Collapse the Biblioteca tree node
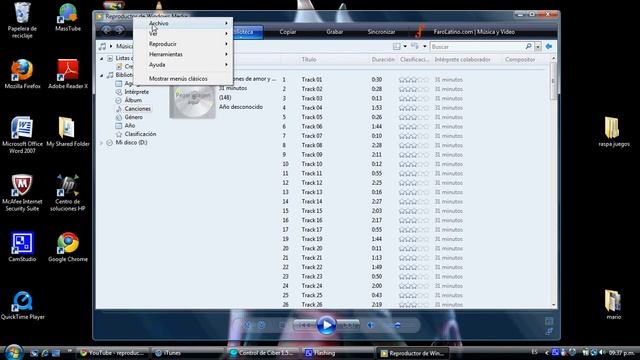640x360 pixels. [x=102, y=75]
